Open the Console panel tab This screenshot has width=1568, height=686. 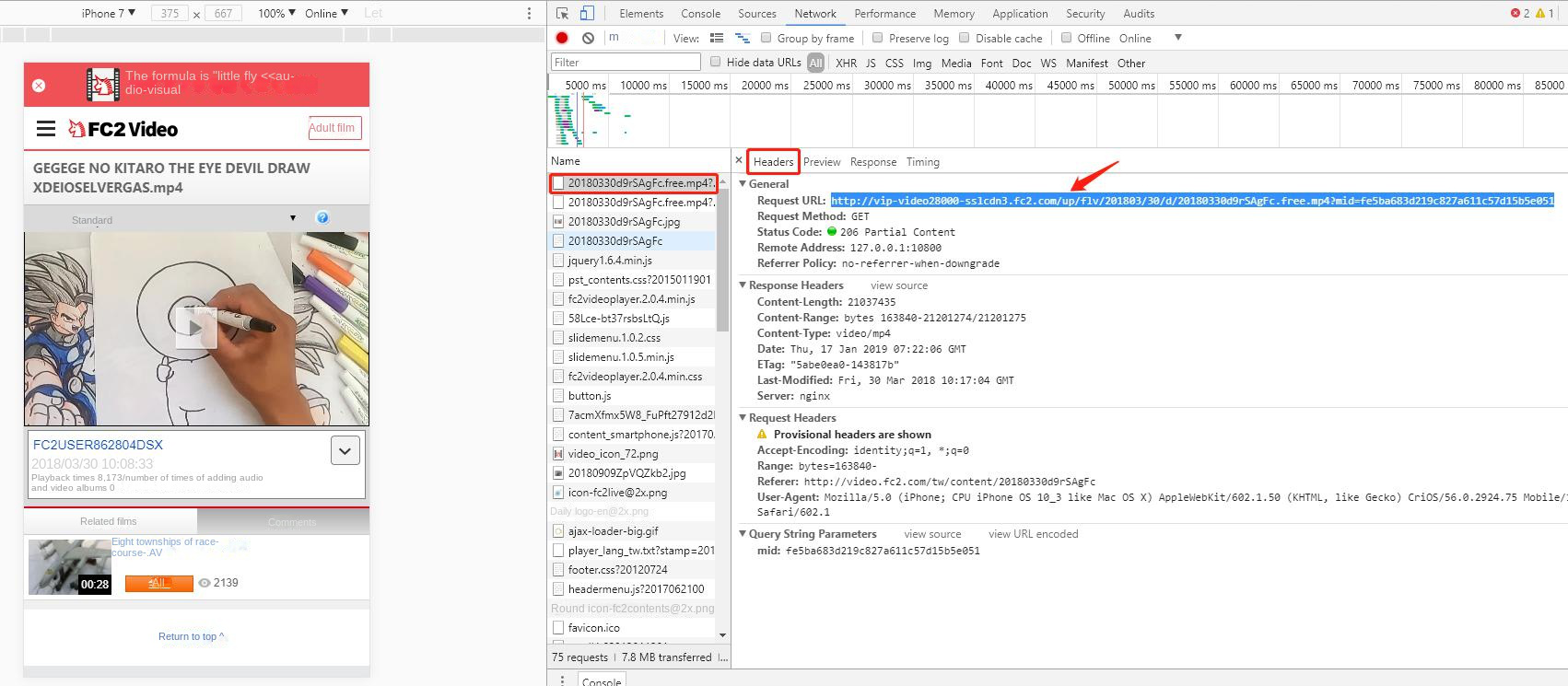[x=700, y=13]
